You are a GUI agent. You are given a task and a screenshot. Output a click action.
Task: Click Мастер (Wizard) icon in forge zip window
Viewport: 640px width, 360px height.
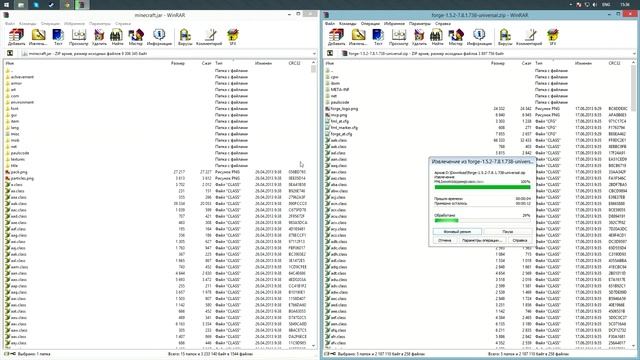coord(456,37)
